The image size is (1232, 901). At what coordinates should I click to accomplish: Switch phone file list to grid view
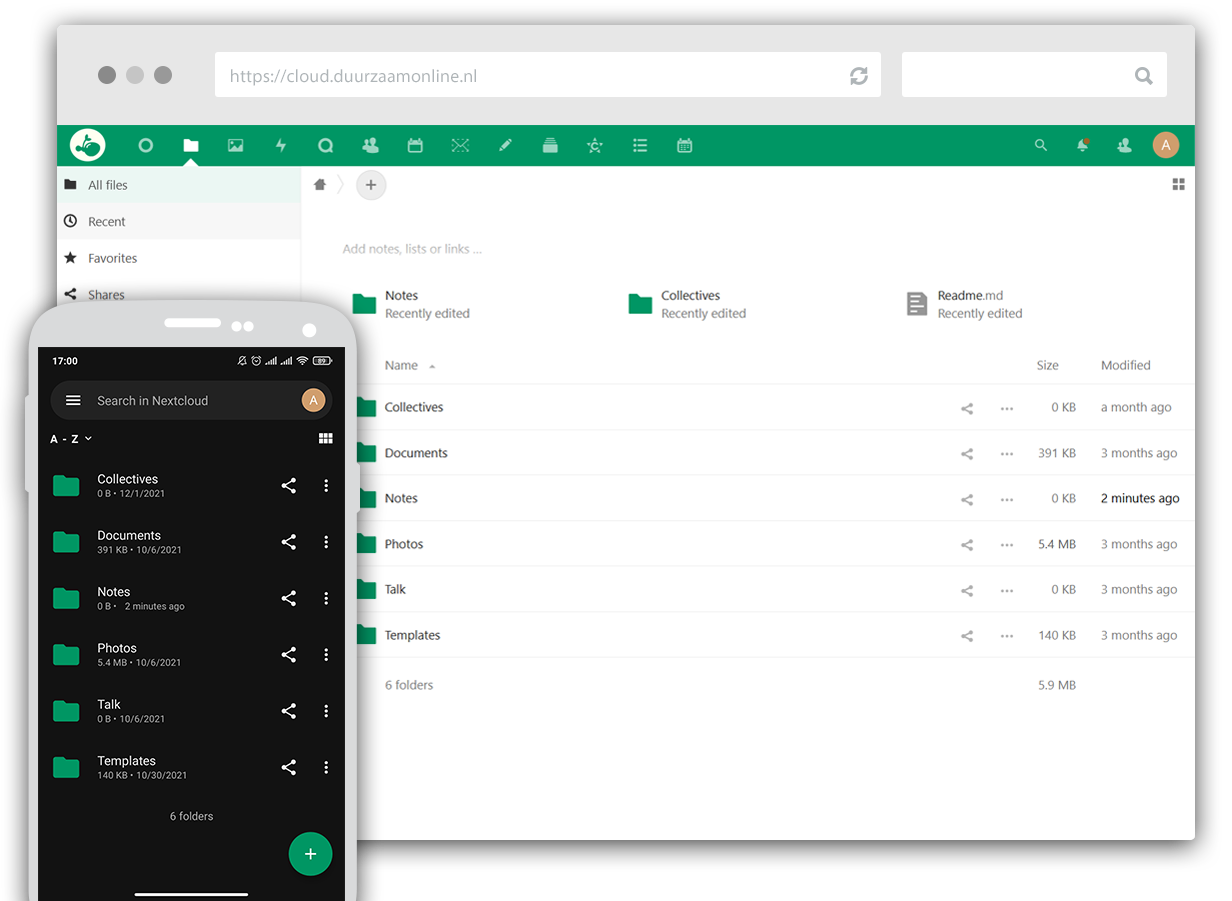click(x=325, y=438)
